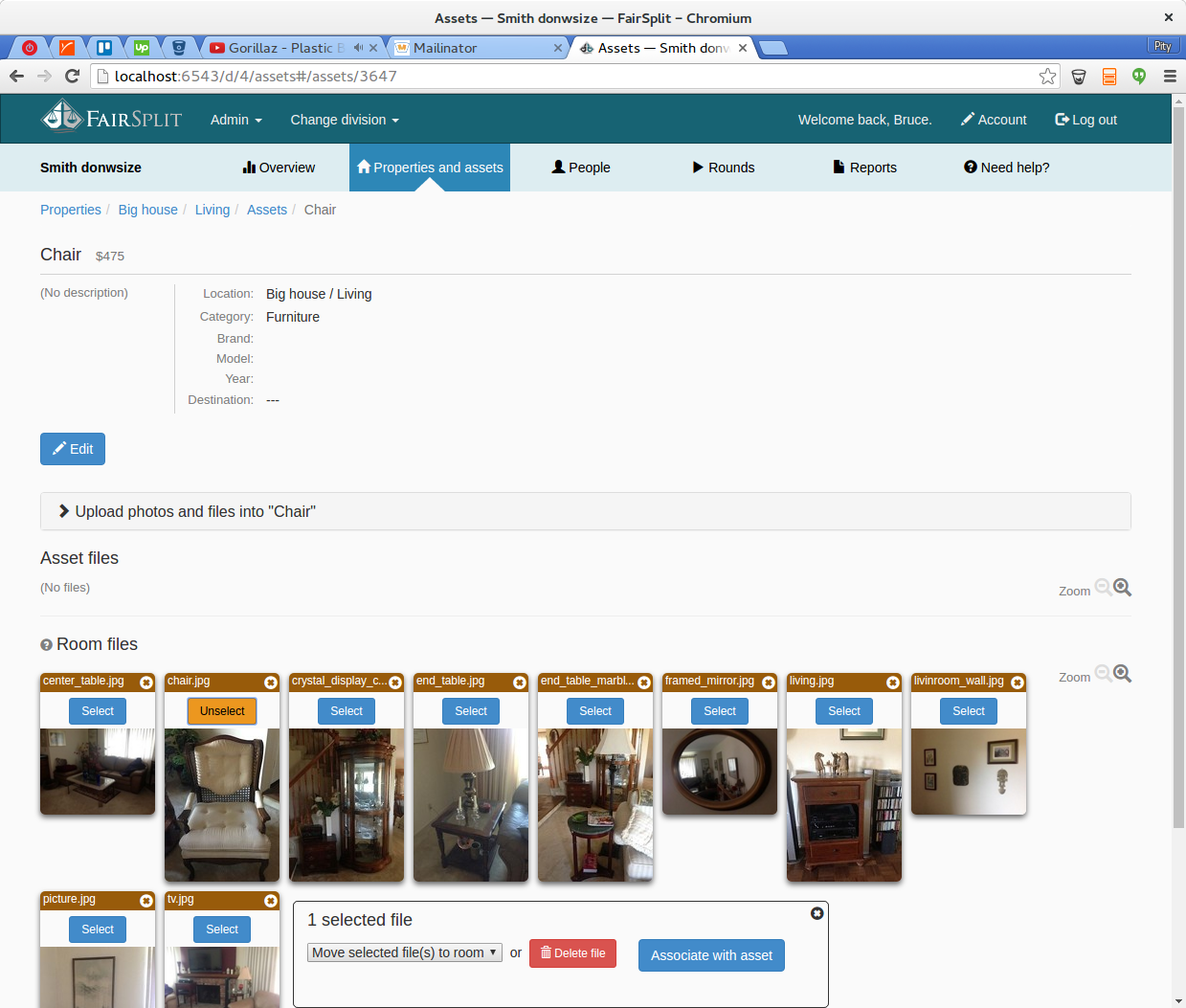Open Room files help icon

pos(46,645)
